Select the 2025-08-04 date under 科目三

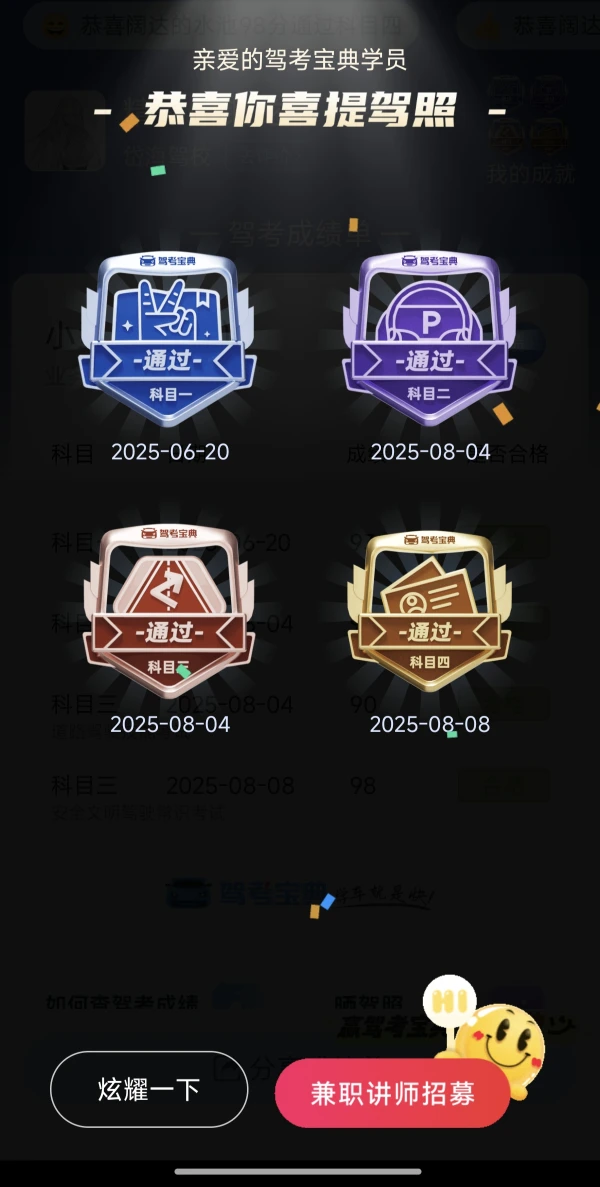(x=170, y=724)
